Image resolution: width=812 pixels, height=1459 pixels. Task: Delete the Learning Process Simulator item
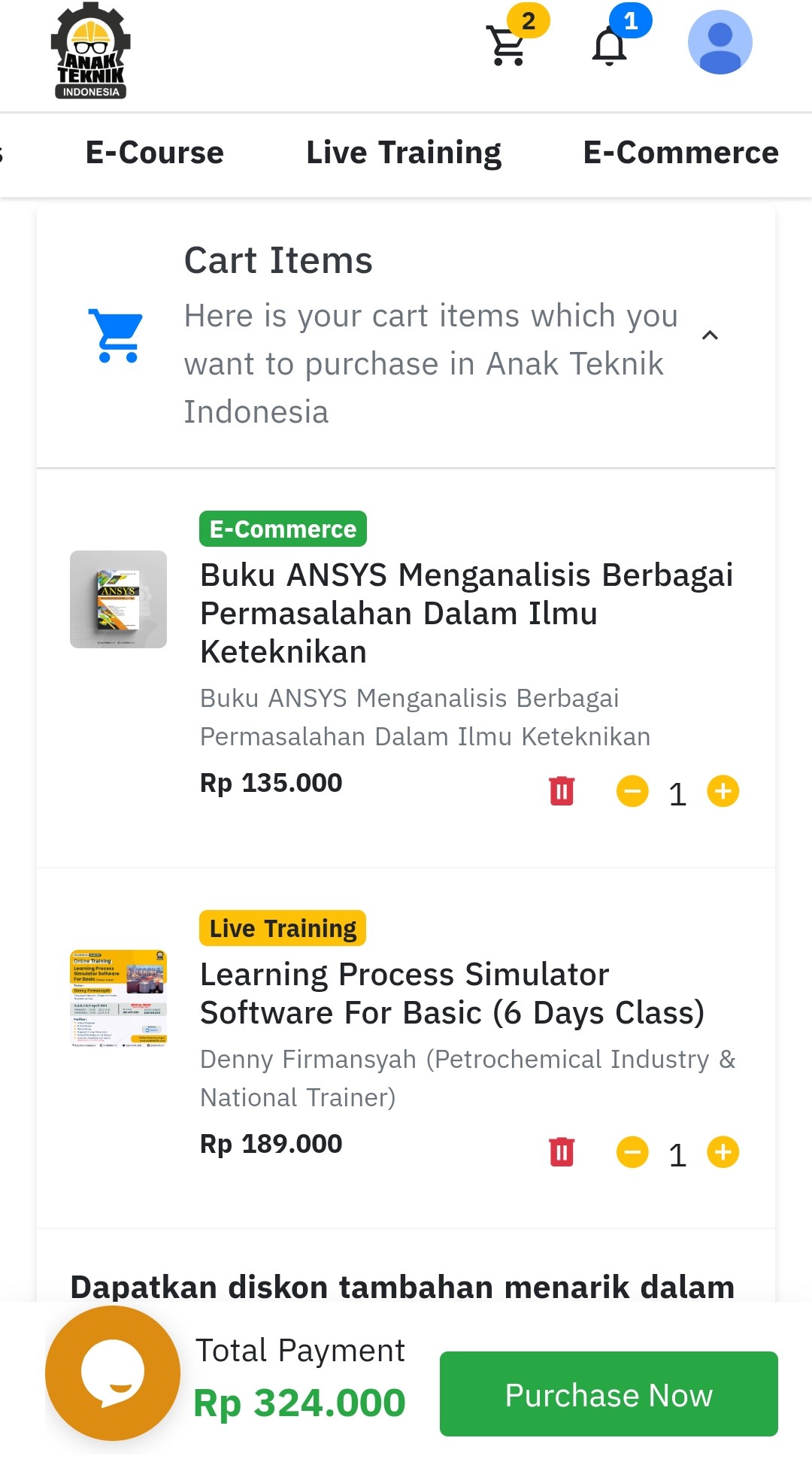(x=562, y=1152)
